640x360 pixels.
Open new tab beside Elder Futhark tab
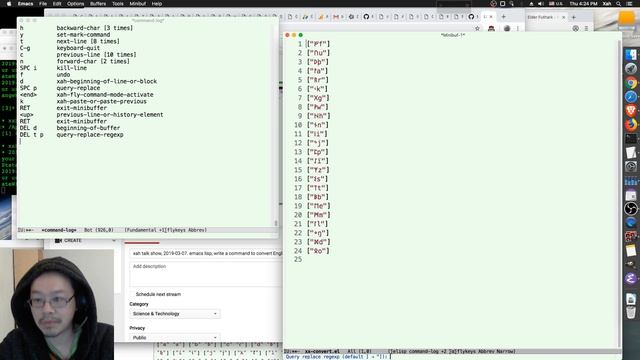pos(573,17)
